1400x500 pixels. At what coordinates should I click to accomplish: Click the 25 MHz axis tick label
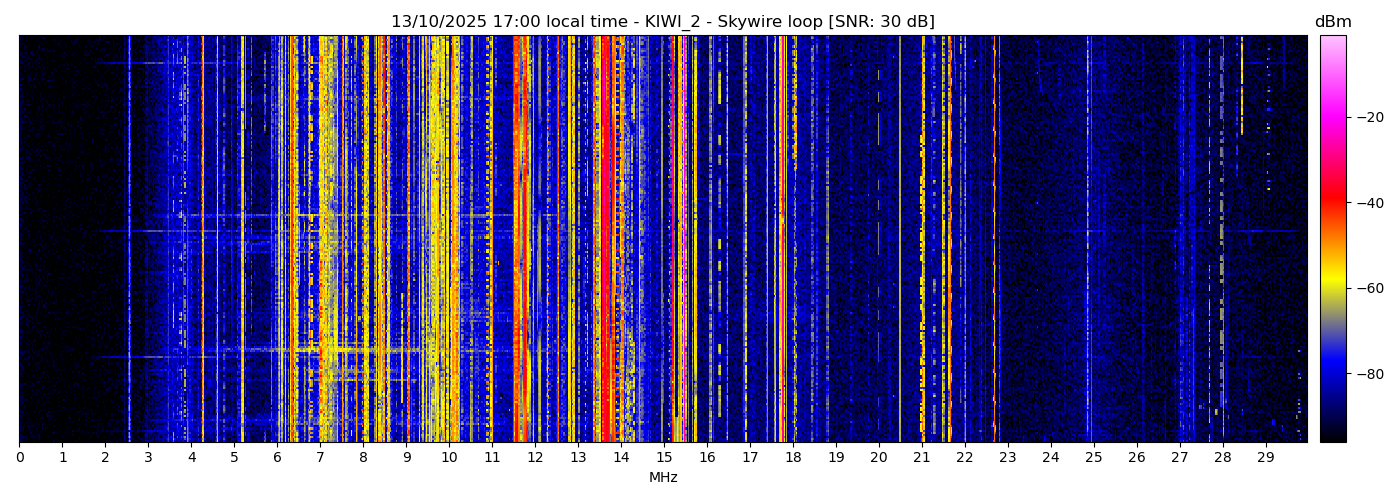click(1093, 457)
